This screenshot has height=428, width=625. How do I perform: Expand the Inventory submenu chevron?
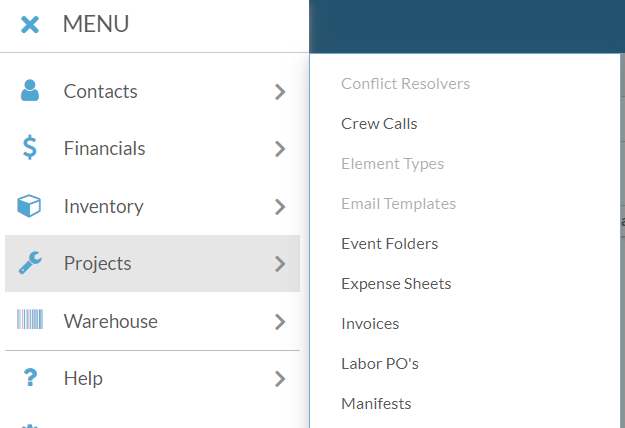coord(280,207)
